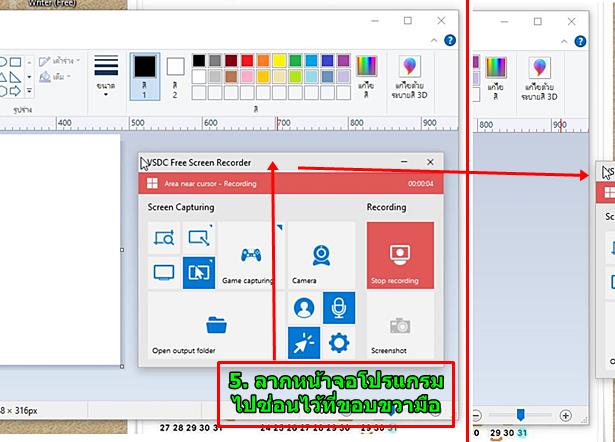615x442 pixels.
Task: Minimize the VSDC Free Screen Recorder window
Action: click(x=404, y=162)
